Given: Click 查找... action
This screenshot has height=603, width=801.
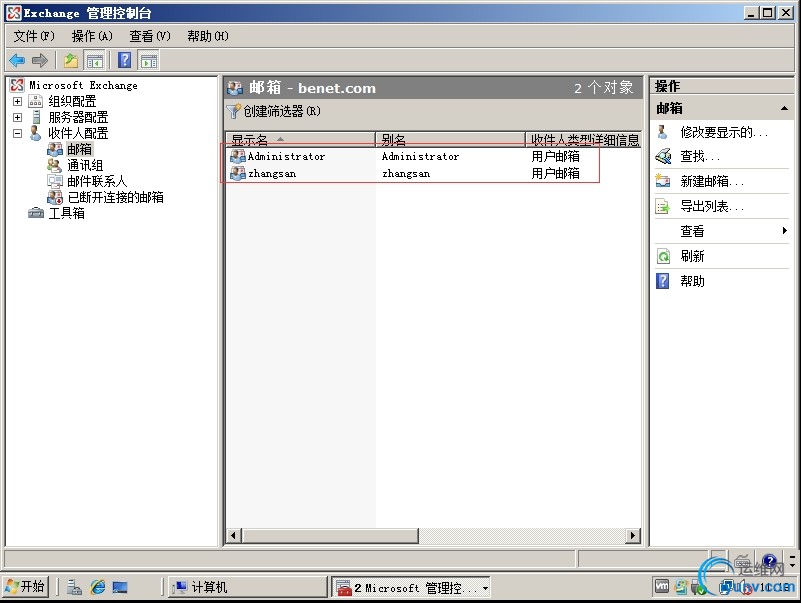Looking at the screenshot, I should pos(700,156).
